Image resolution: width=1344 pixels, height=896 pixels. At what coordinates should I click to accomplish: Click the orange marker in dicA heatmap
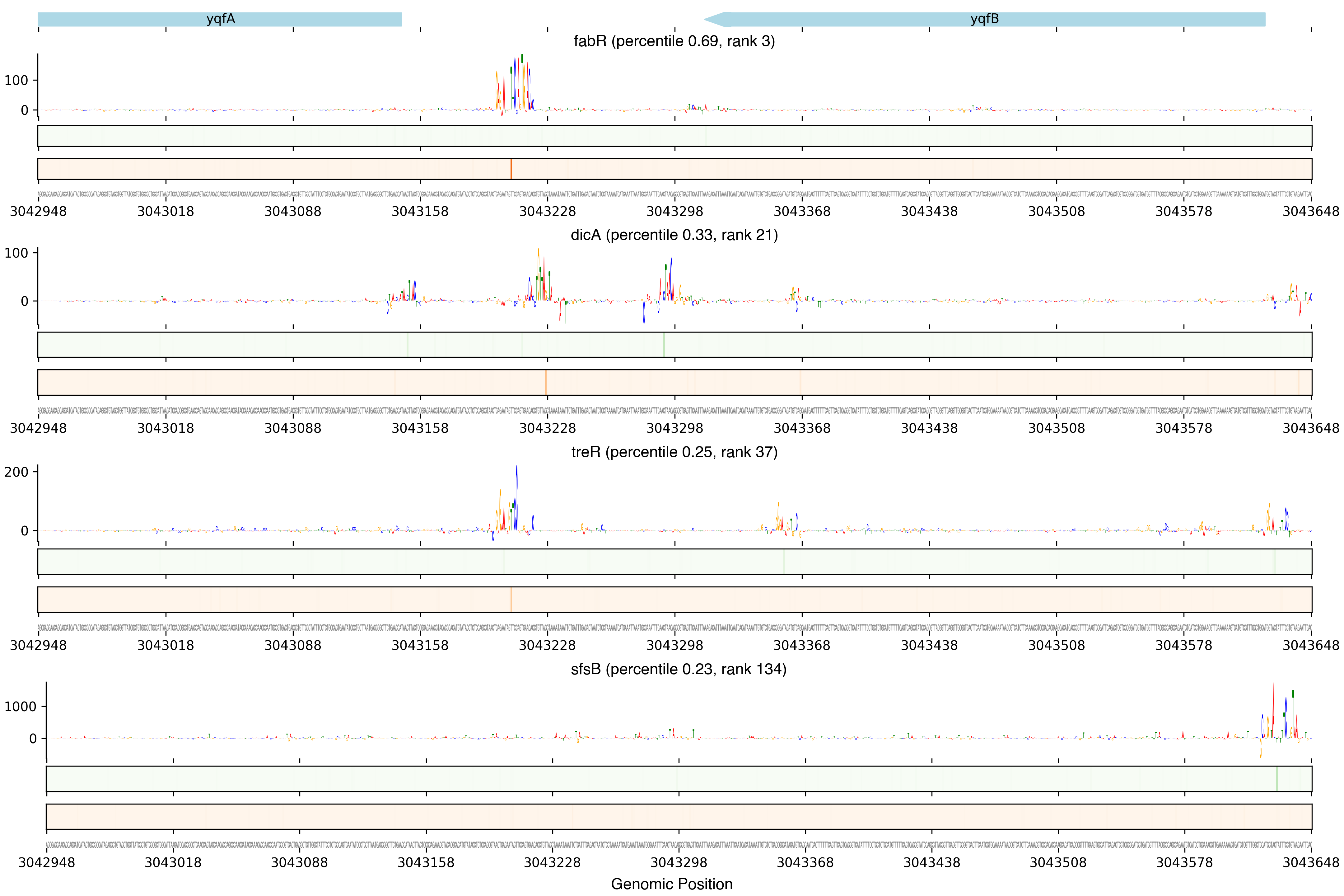pyautogui.click(x=546, y=382)
